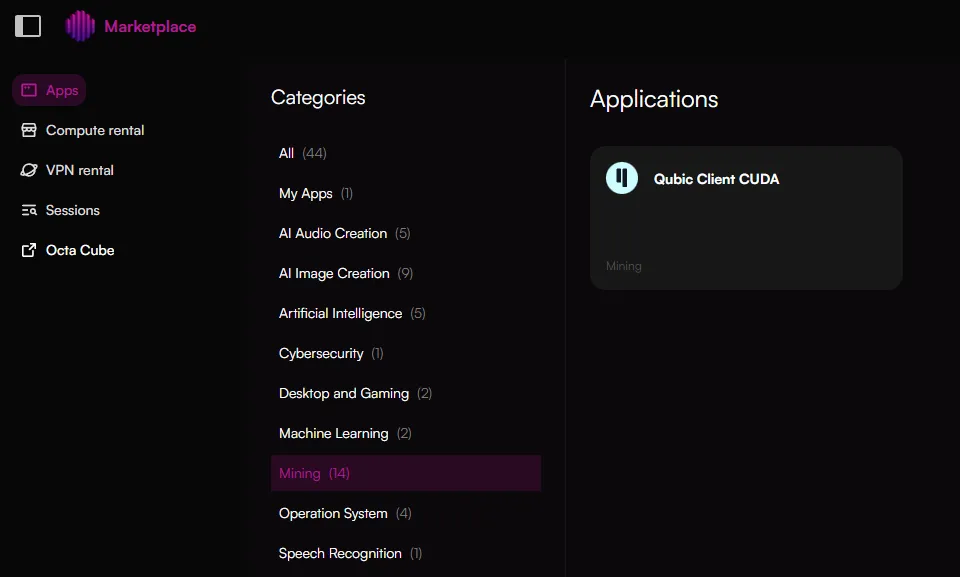Viewport: 960px width, 577px height.
Task: Click the Mining tag on the app card
Action: click(x=624, y=266)
